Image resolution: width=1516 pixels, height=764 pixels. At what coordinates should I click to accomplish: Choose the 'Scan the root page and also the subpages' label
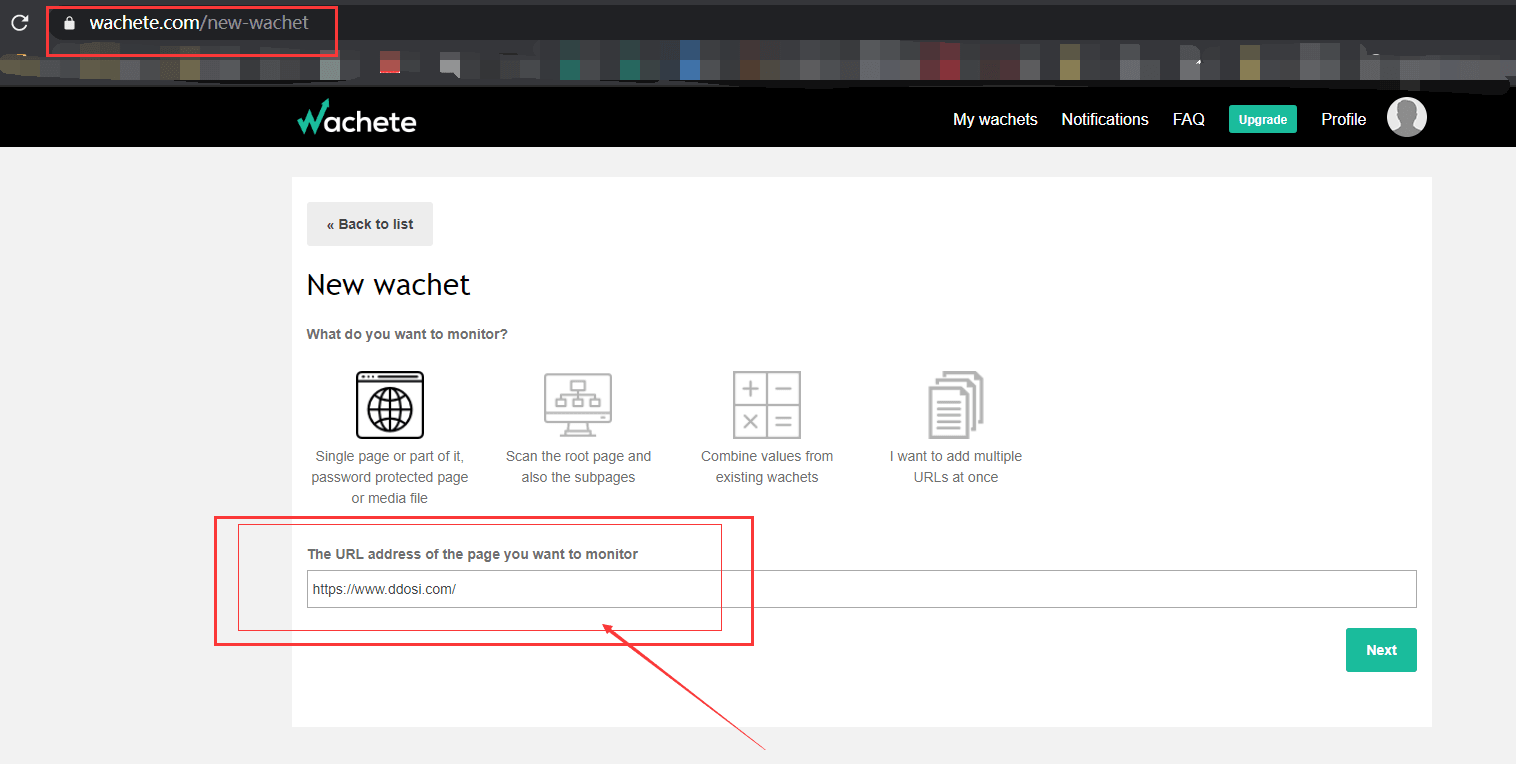pyautogui.click(x=578, y=467)
